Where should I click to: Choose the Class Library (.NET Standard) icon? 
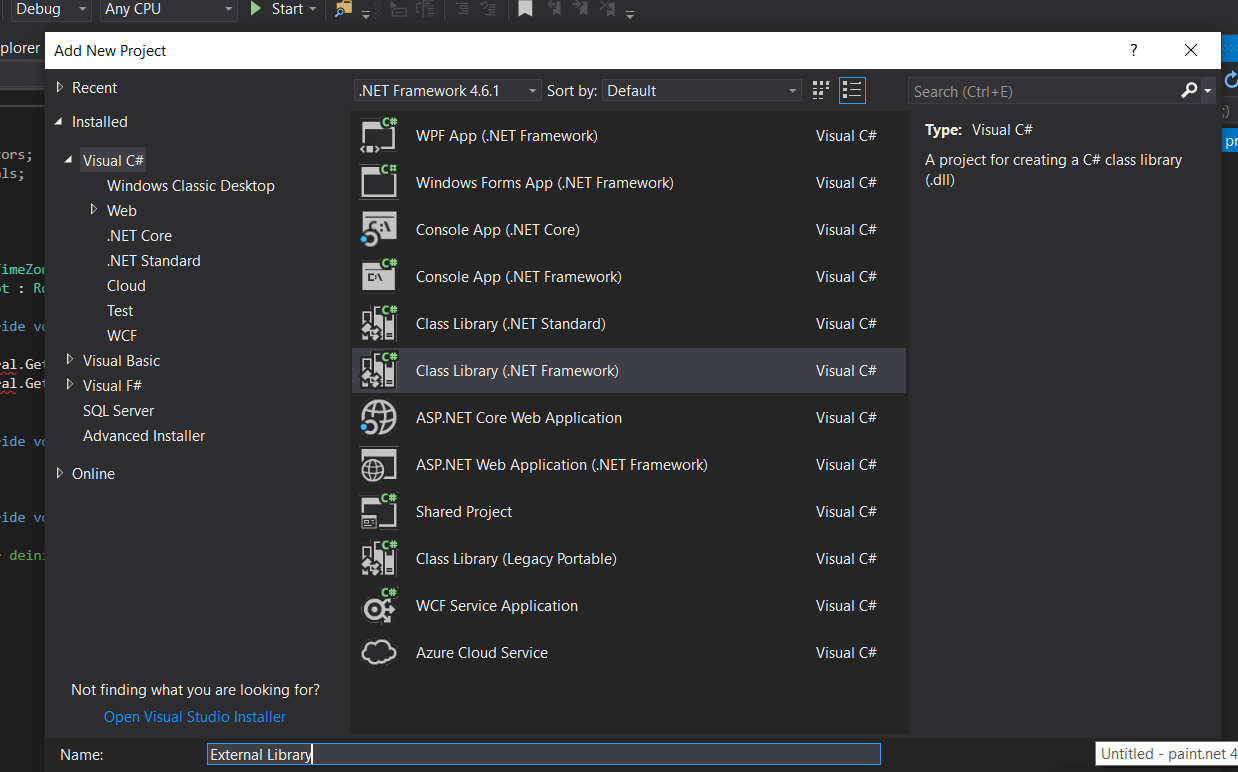(379, 323)
